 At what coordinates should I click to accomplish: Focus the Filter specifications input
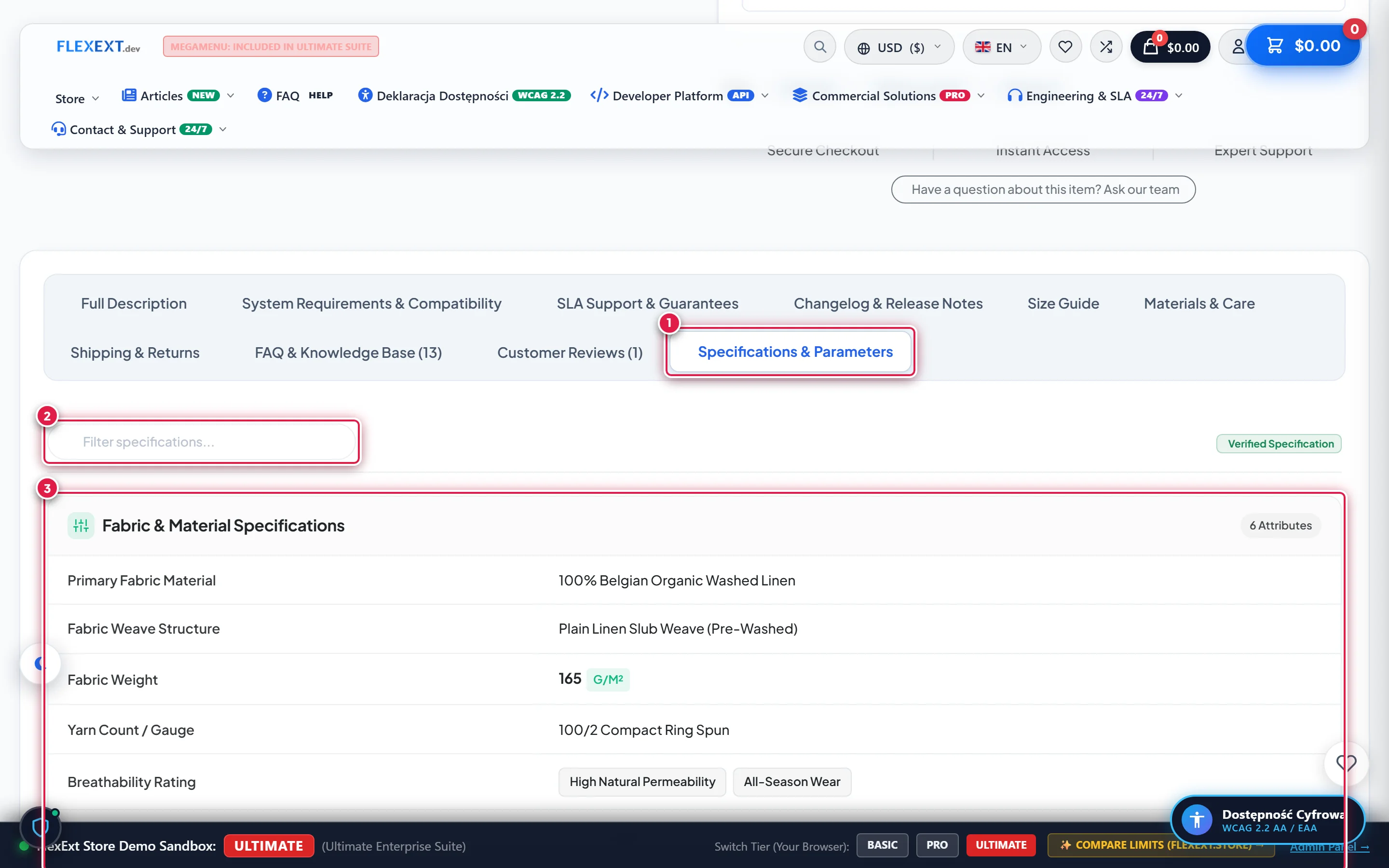(202, 442)
